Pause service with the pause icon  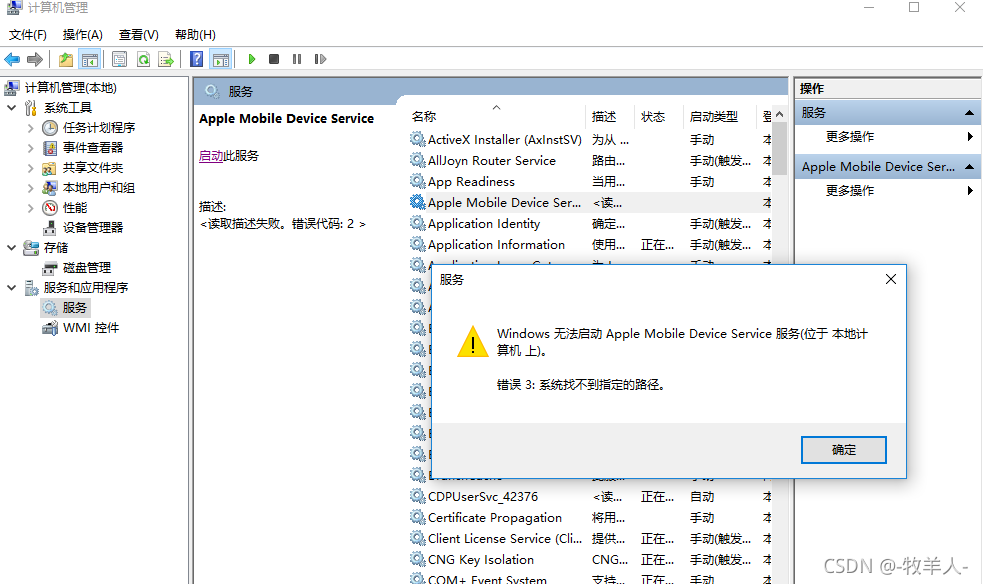click(x=297, y=59)
